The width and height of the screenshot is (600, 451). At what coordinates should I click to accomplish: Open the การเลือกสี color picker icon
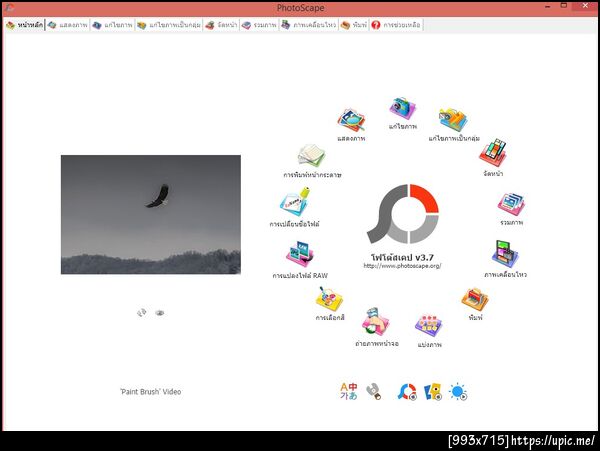pyautogui.click(x=329, y=299)
